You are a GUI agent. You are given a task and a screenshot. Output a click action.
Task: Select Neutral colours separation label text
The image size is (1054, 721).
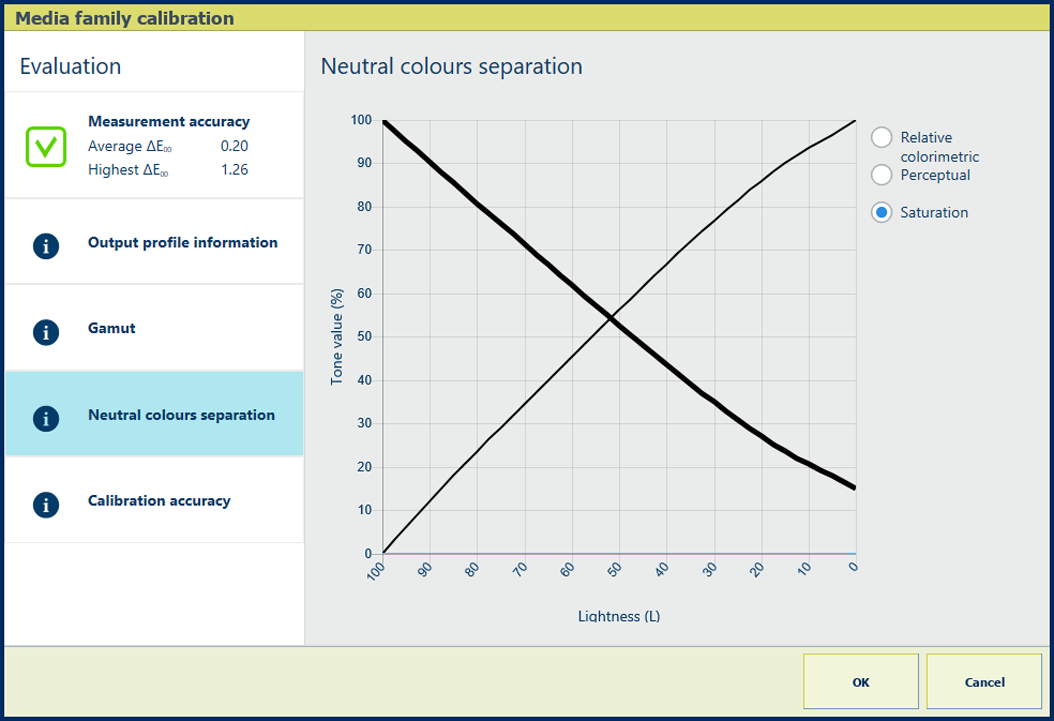(x=181, y=415)
